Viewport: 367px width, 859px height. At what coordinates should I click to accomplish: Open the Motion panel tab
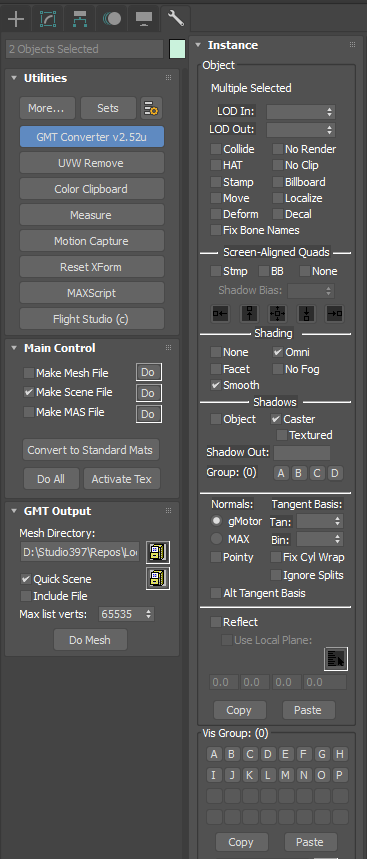[x=112, y=19]
